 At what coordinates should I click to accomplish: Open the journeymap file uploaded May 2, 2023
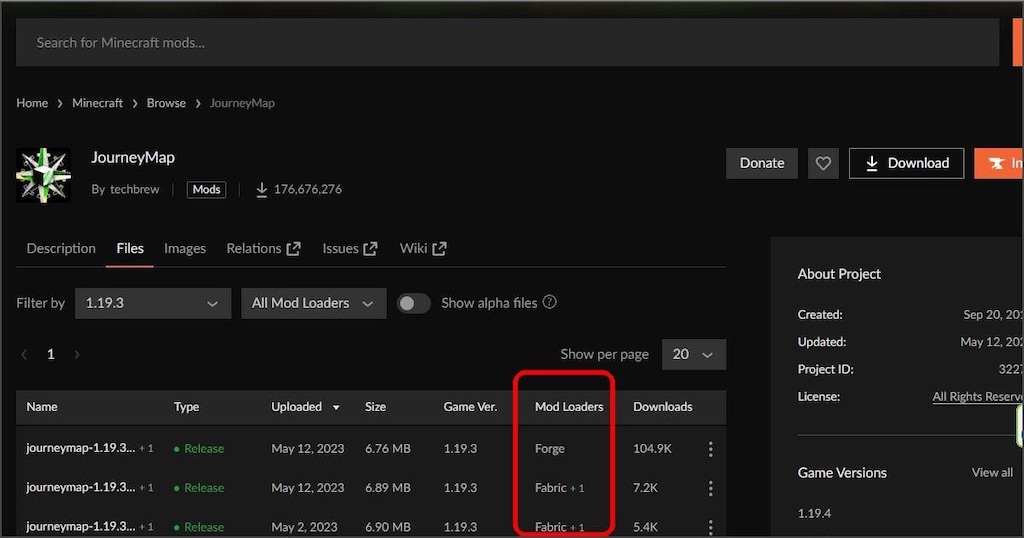coord(81,526)
